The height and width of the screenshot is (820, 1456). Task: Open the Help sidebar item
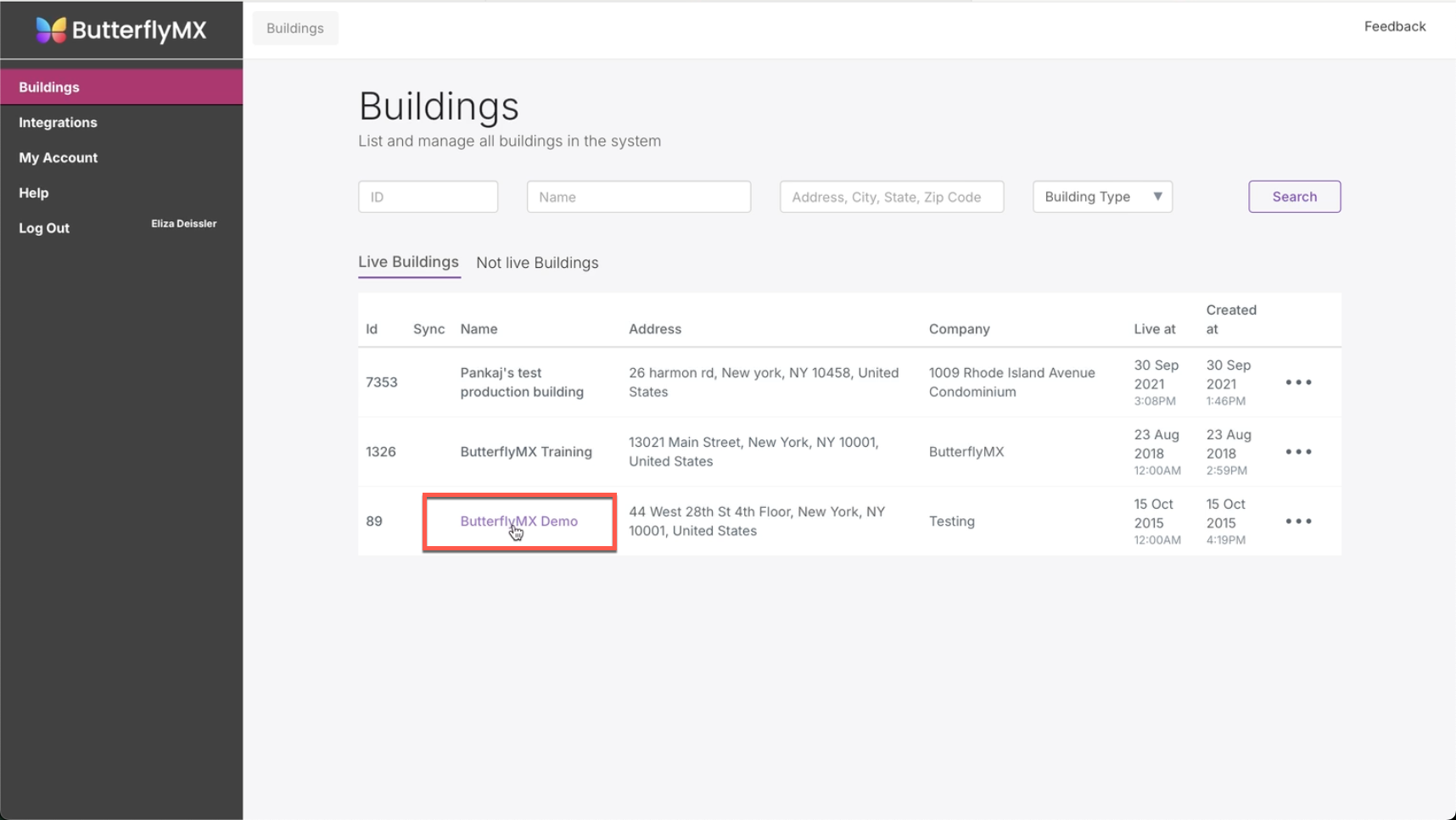[x=34, y=192]
